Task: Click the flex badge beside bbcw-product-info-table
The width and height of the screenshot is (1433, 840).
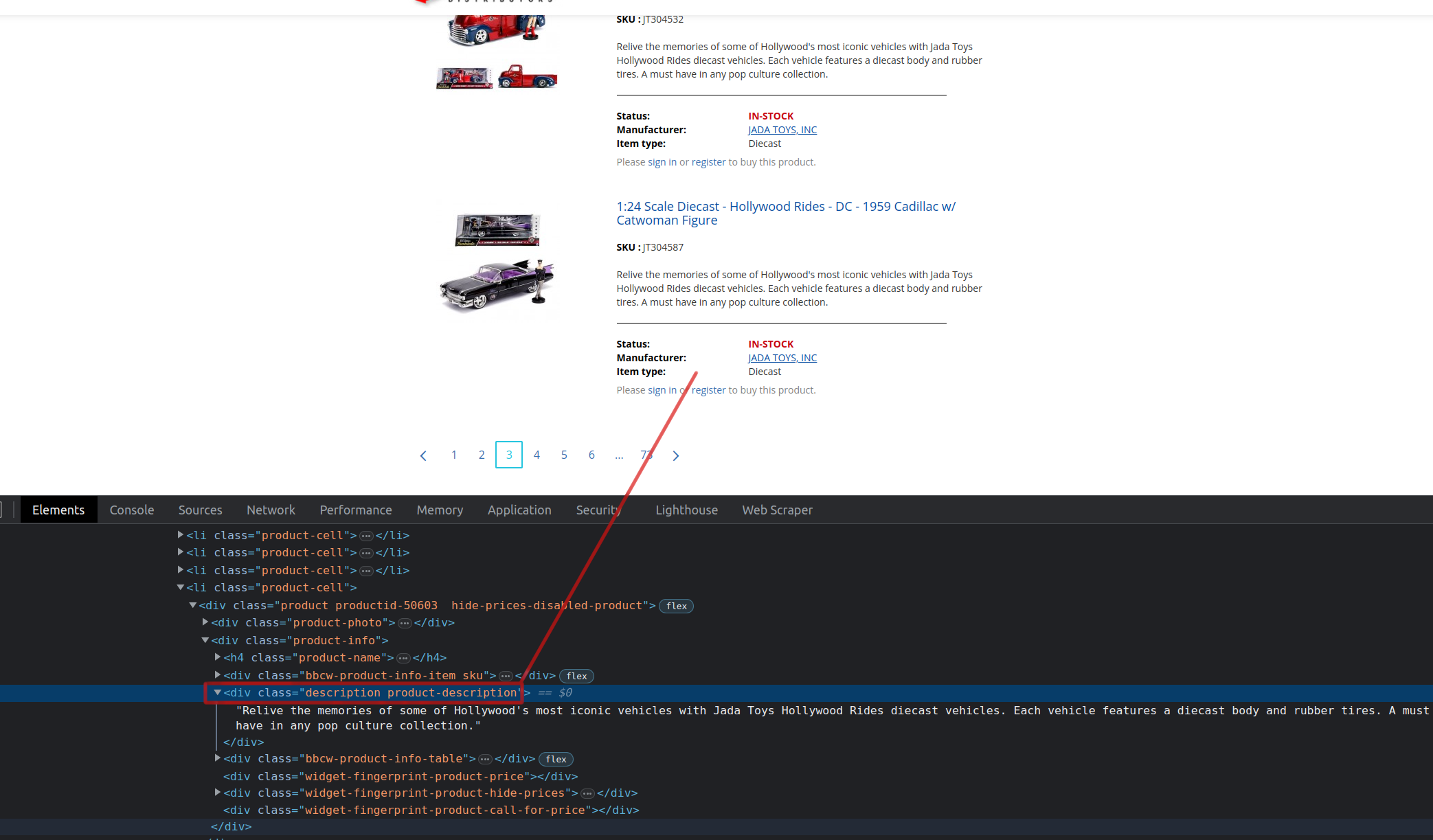Action: coord(556,759)
